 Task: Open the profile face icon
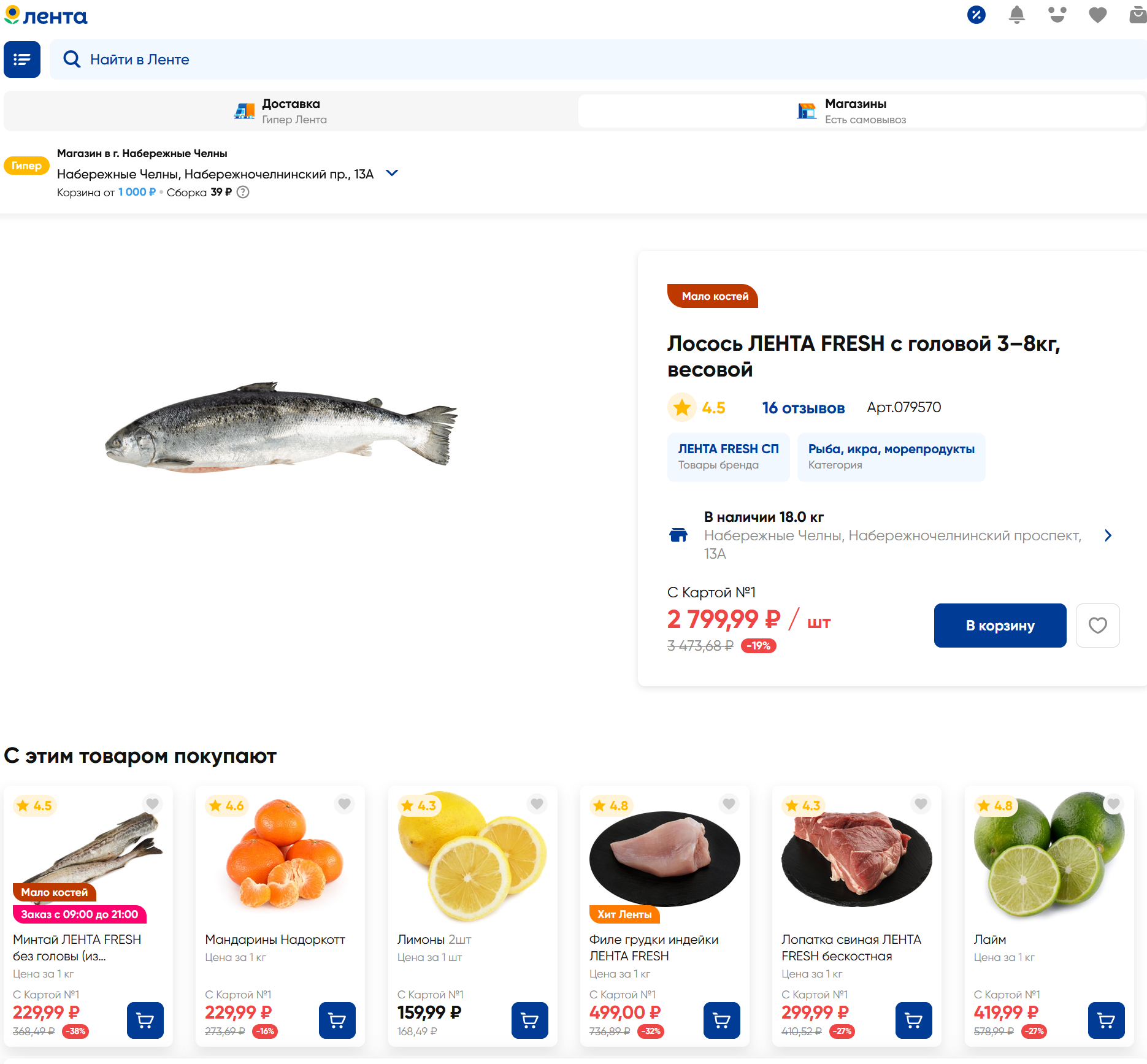1057,15
